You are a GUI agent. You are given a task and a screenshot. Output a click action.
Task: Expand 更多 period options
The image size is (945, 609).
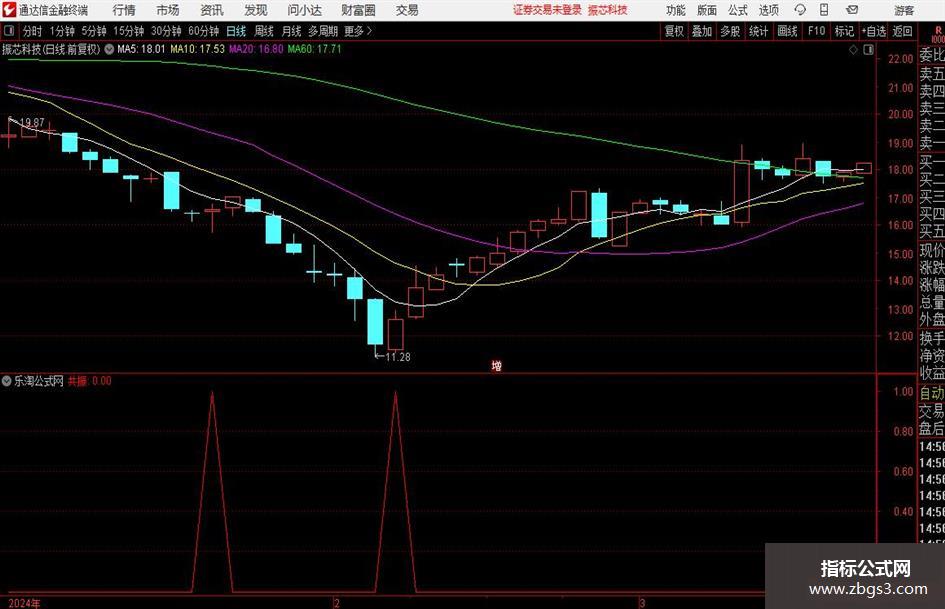tap(358, 31)
